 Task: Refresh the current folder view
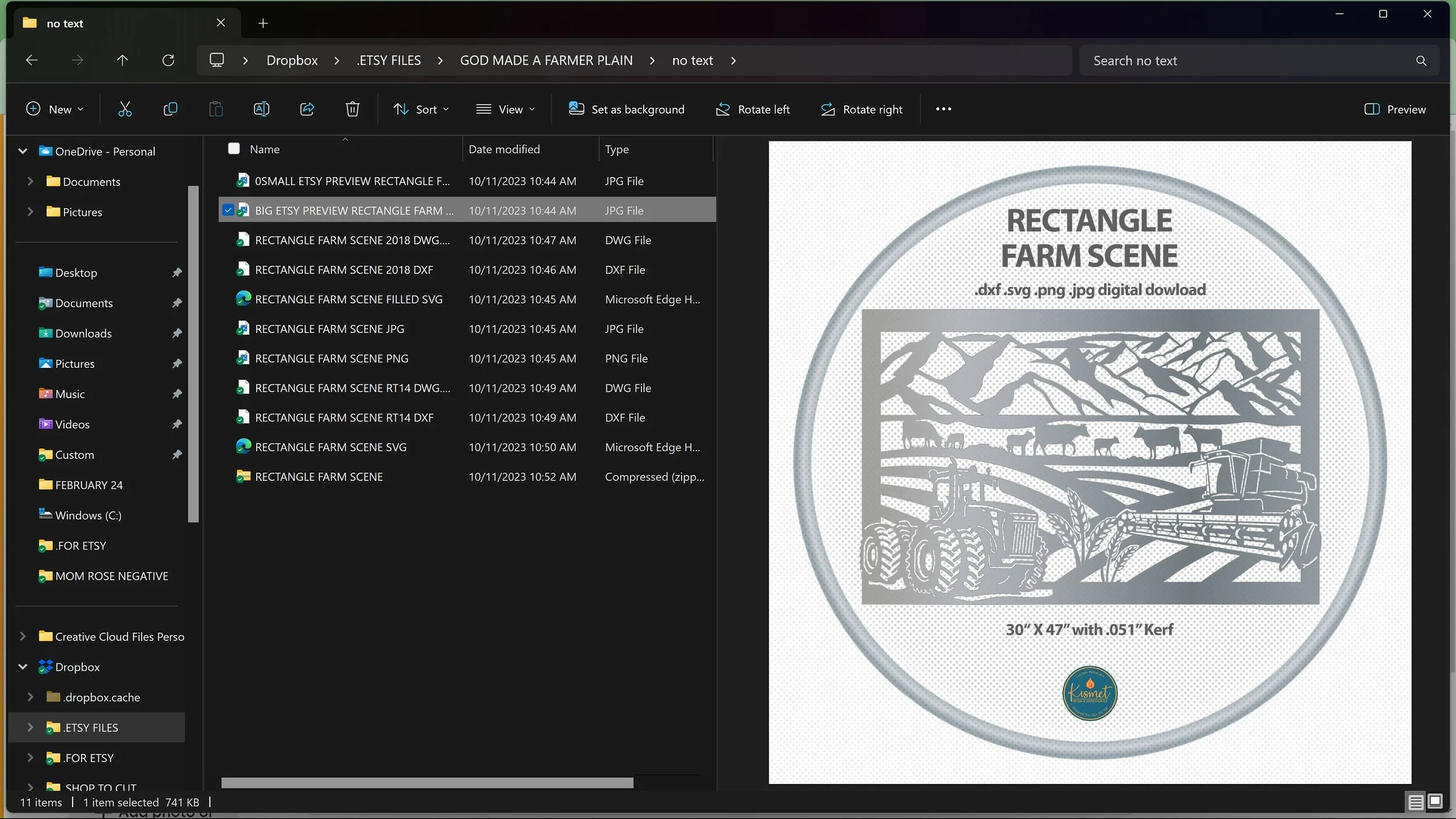click(x=168, y=61)
